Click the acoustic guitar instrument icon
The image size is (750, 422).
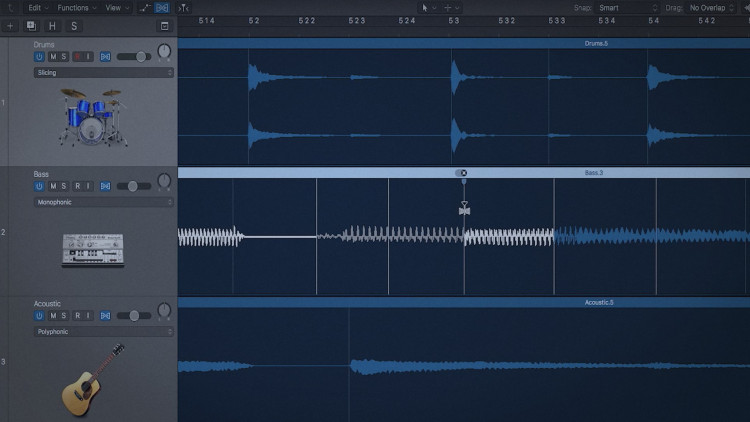click(93, 379)
